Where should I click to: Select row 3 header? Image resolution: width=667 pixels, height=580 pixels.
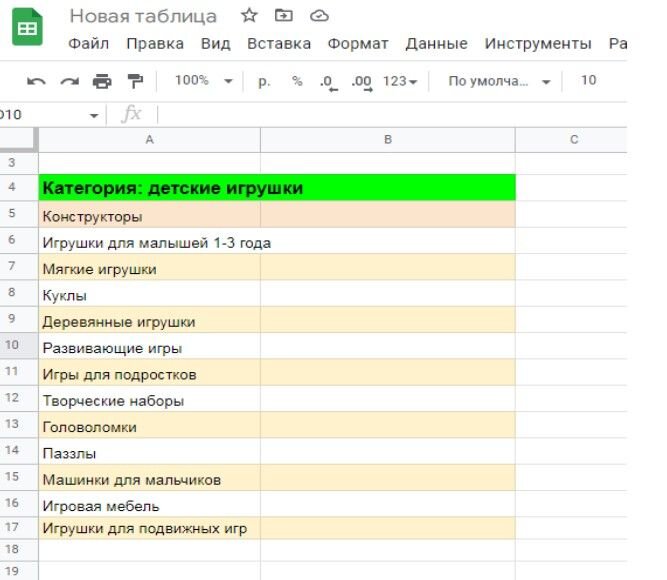click(x=19, y=163)
